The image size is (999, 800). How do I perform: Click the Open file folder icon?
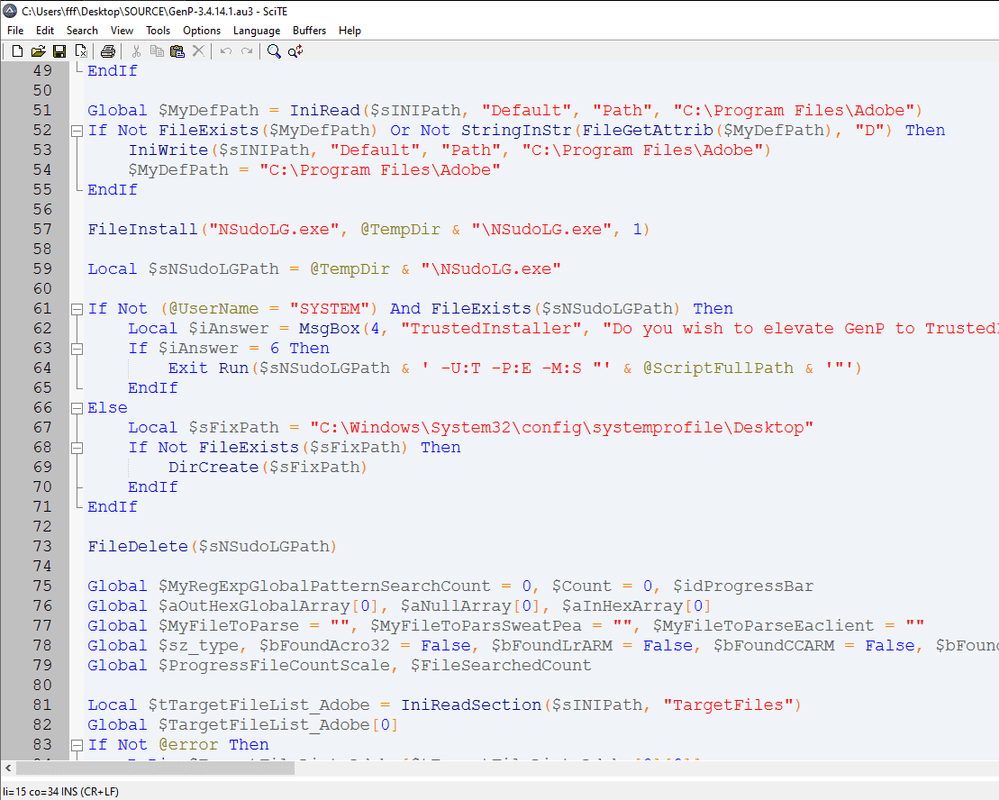38,51
